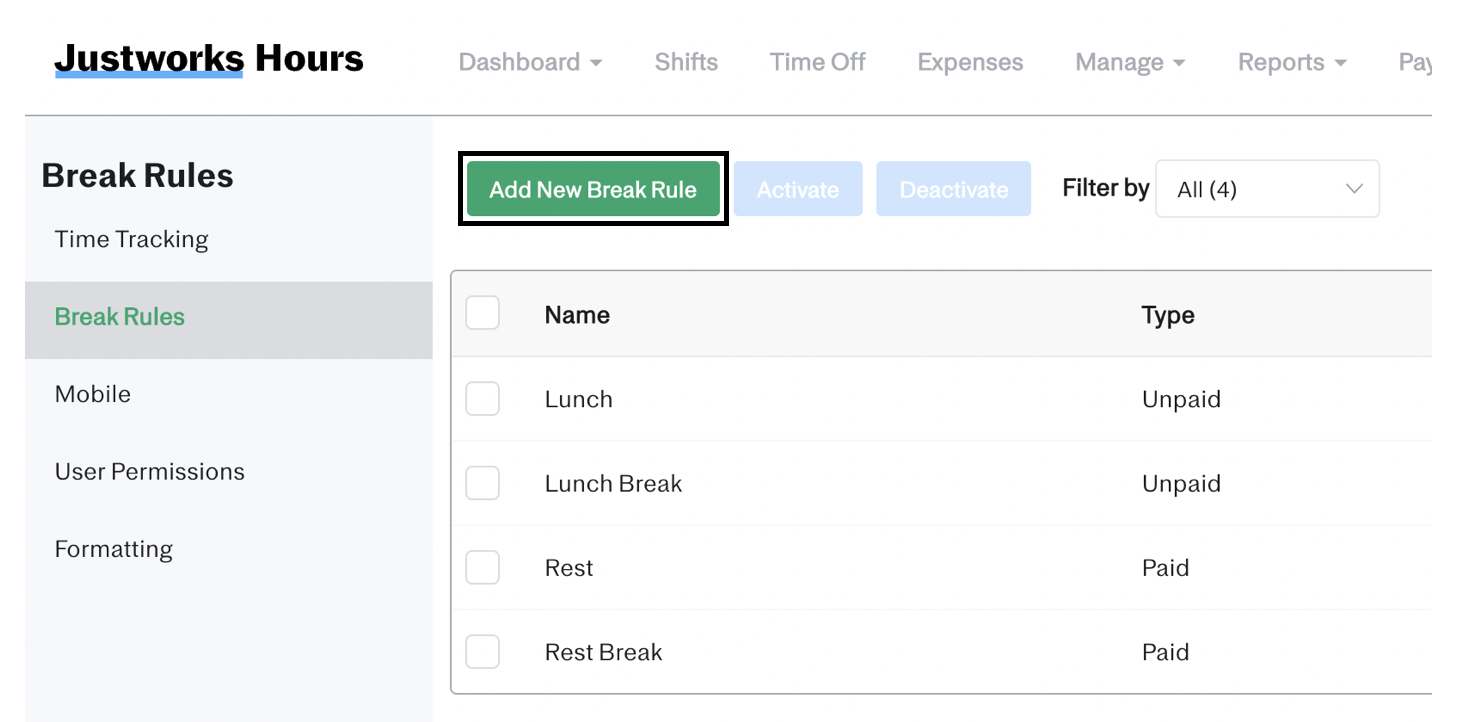The image size is (1468, 722).
Task: Expand the Reports navigation dropdown
Action: (1290, 62)
